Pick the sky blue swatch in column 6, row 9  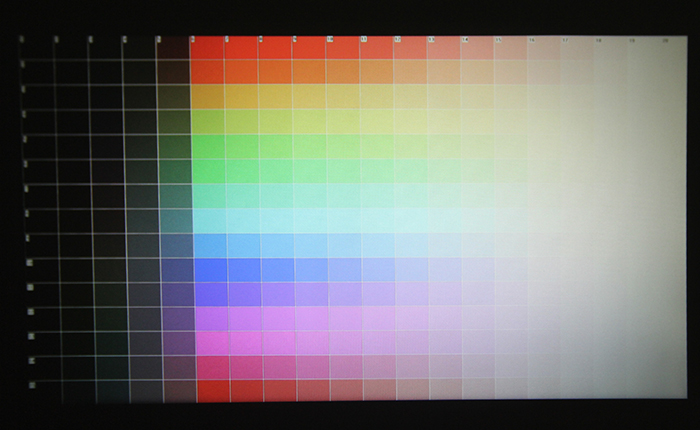pos(210,246)
